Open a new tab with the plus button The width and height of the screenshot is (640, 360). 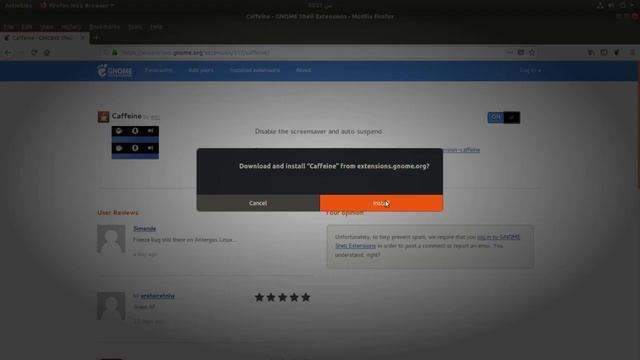(x=96, y=38)
